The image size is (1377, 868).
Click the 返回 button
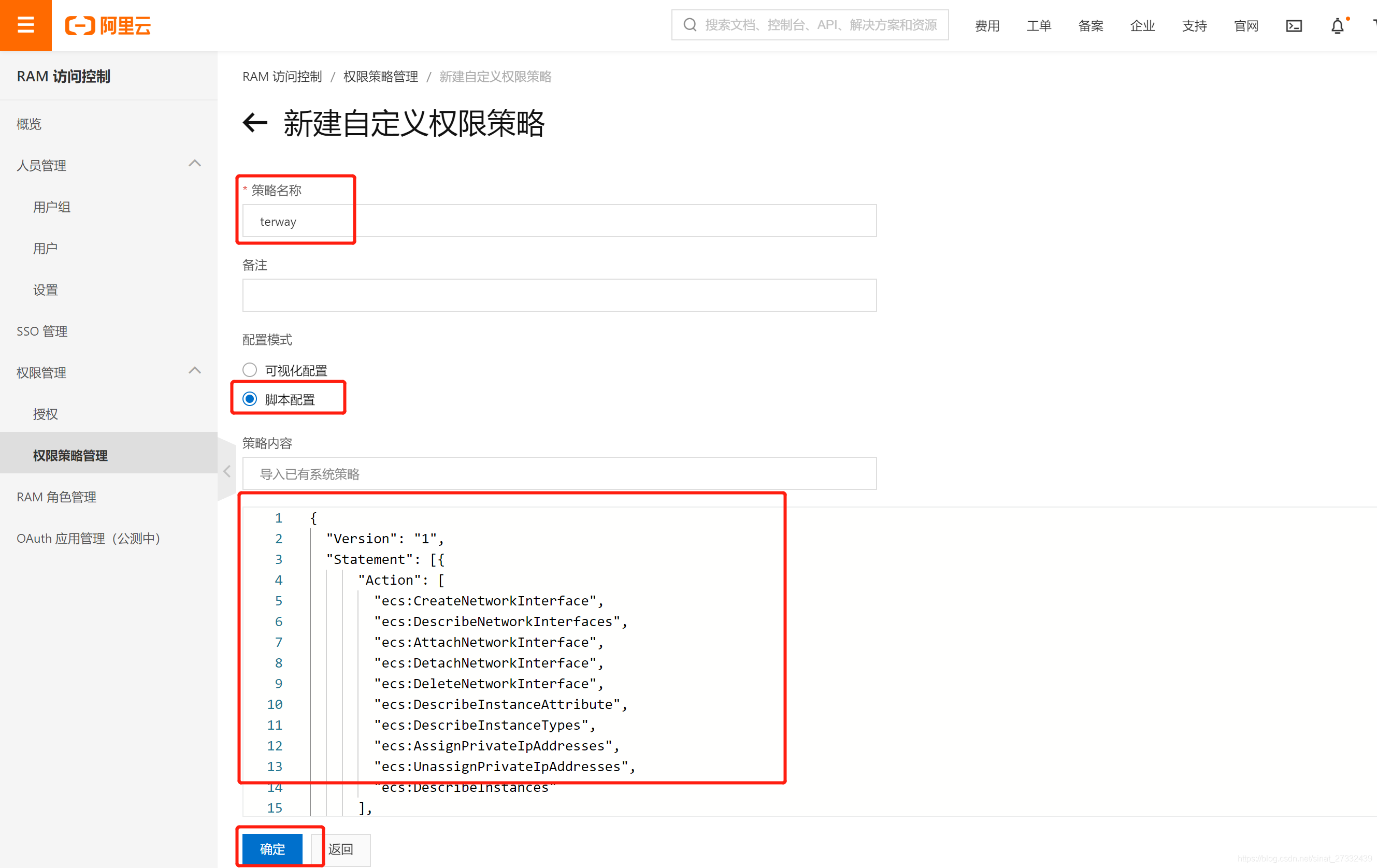point(341,849)
